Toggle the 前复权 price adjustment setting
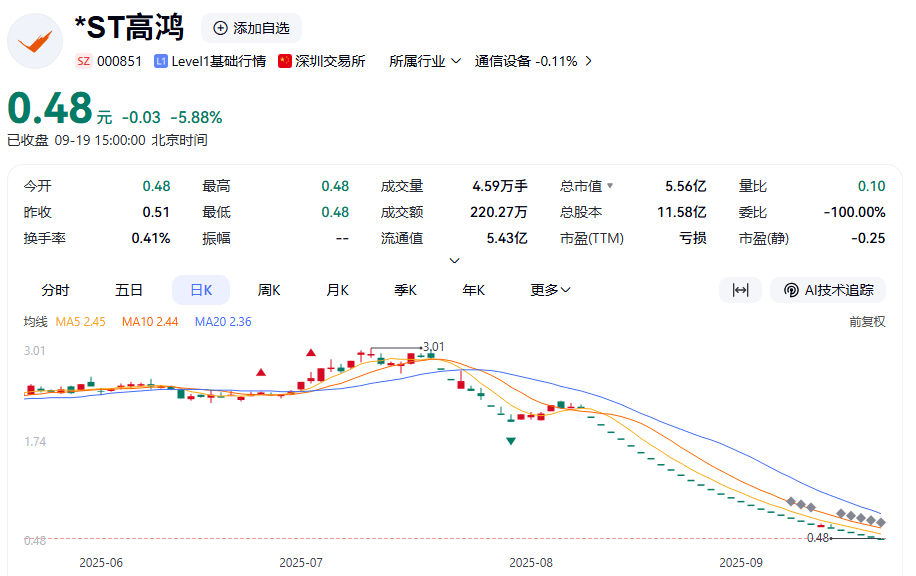This screenshot has width=916, height=576. point(867,322)
